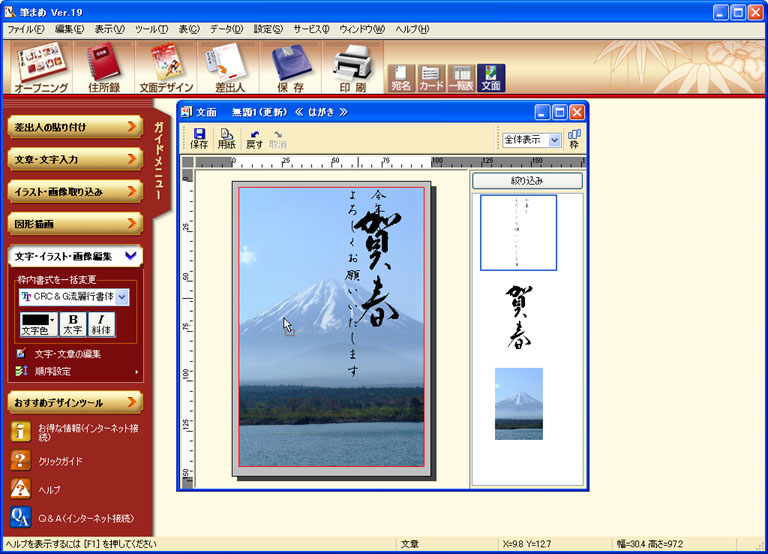Image resolution: width=768 pixels, height=554 pixels.
Task: Click the 絞り込み button
Action: click(527, 181)
